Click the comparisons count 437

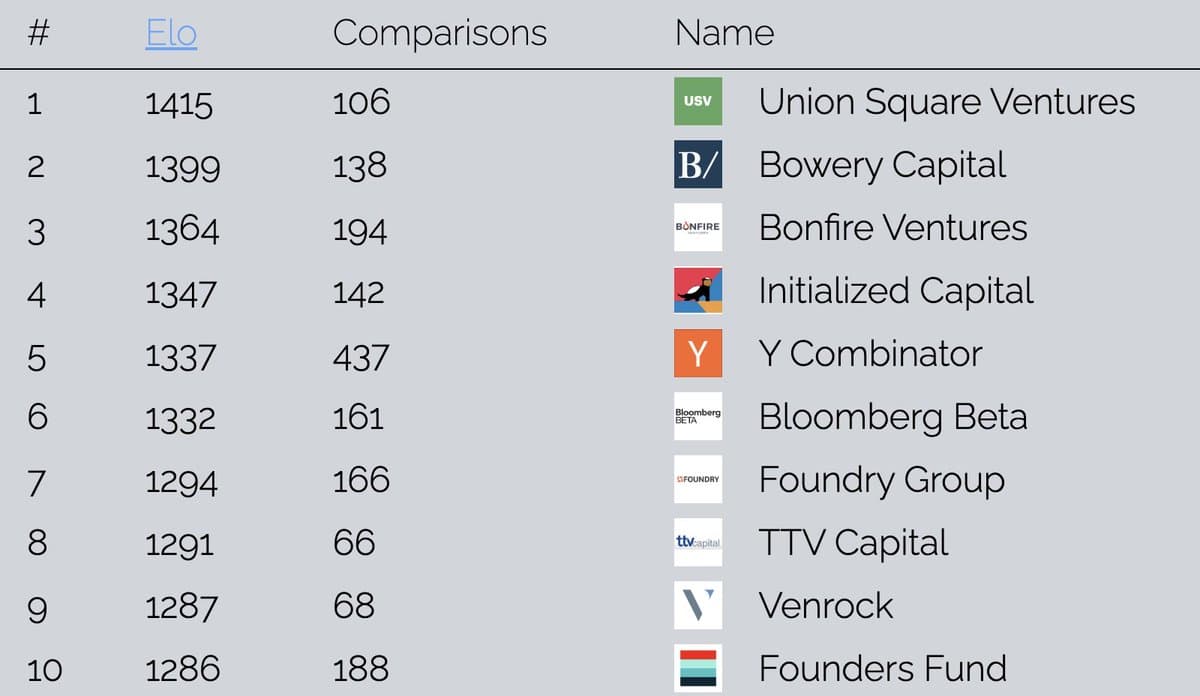[362, 355]
